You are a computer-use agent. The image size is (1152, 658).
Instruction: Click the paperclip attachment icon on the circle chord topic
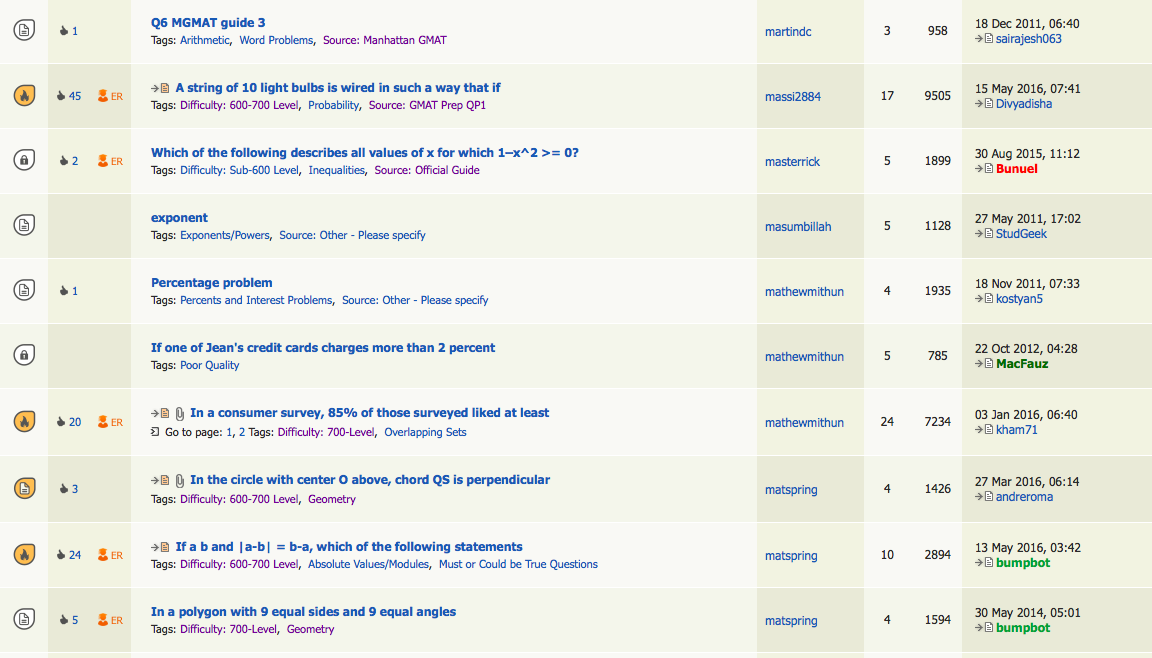coord(180,480)
